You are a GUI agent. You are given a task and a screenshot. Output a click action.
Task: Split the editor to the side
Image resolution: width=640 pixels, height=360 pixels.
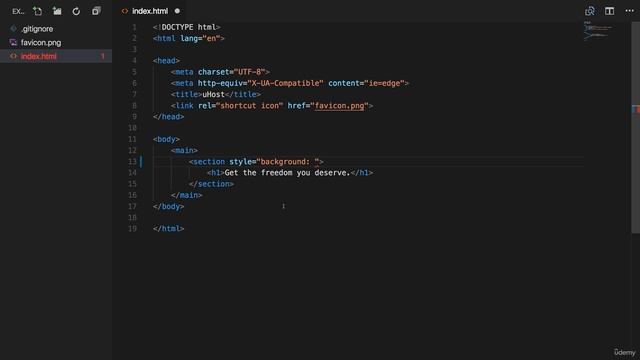click(x=609, y=11)
